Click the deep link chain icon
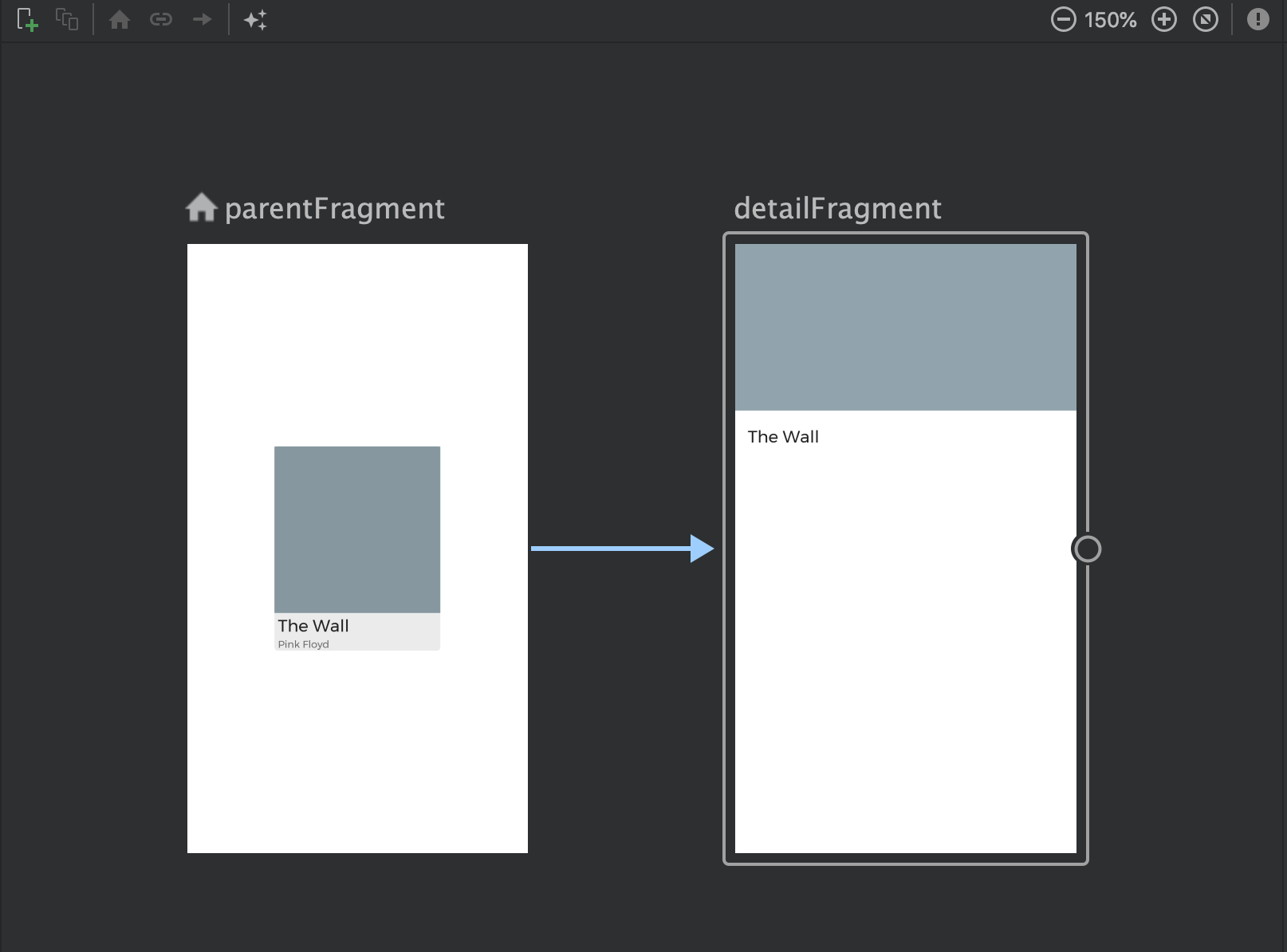The image size is (1287, 952). (x=161, y=20)
